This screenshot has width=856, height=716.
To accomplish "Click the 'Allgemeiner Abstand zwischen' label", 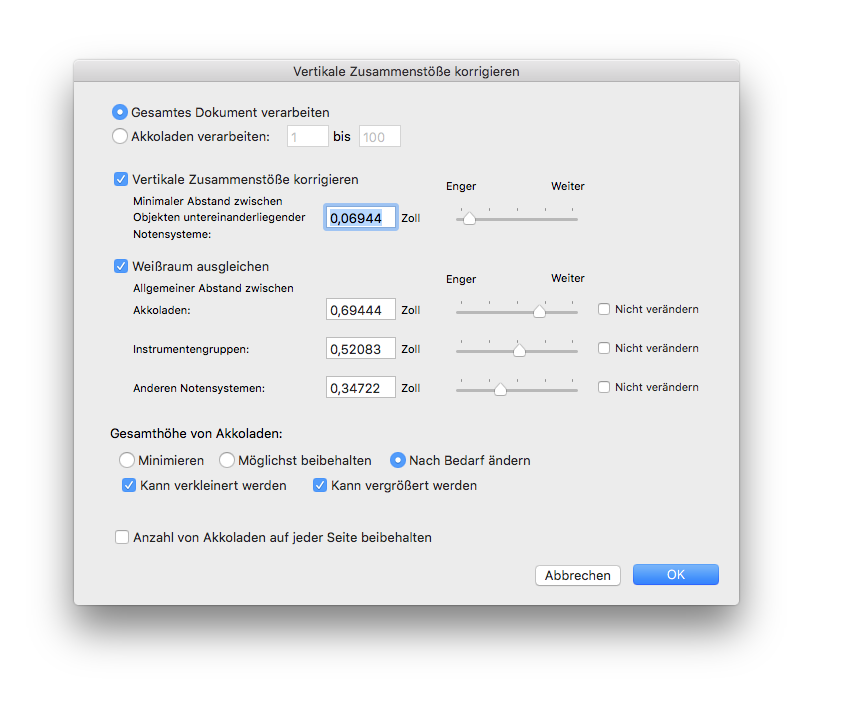I will (x=213, y=288).
